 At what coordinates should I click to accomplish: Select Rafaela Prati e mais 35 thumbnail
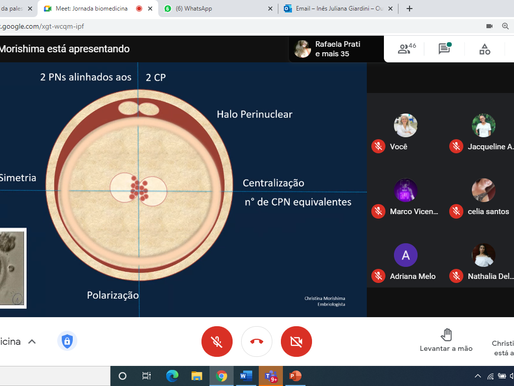point(337,49)
